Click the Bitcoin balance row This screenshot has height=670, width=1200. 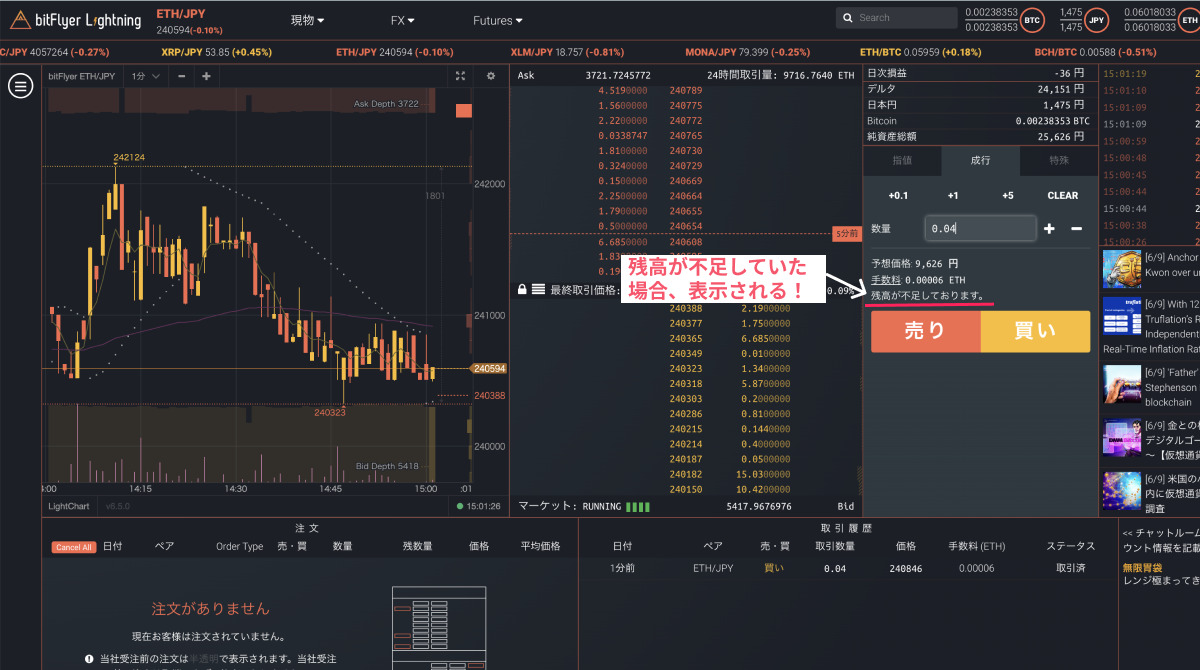coord(980,120)
